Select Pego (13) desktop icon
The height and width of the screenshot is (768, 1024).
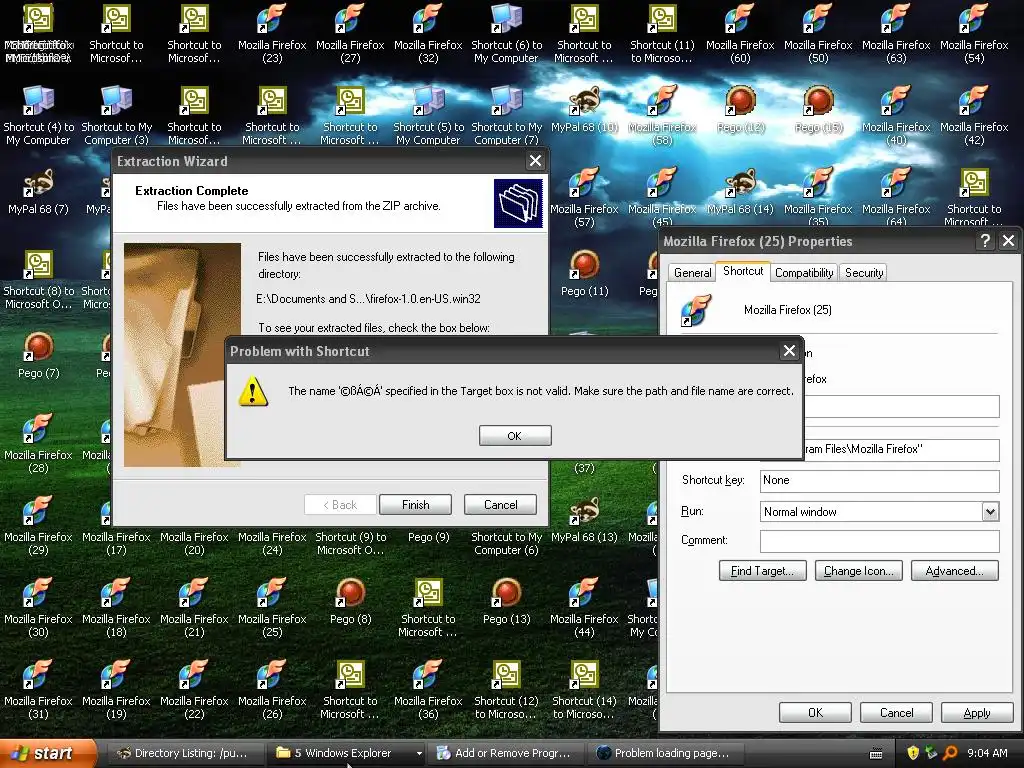[506, 602]
